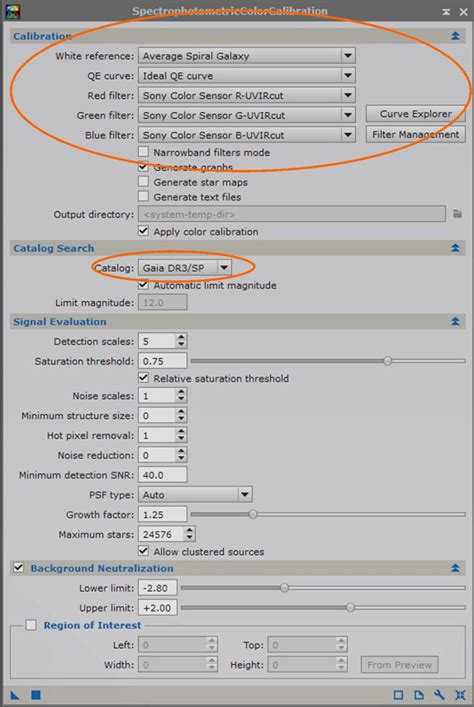Click the Saturation threshold value field
This screenshot has height=707, width=474.
162,361
